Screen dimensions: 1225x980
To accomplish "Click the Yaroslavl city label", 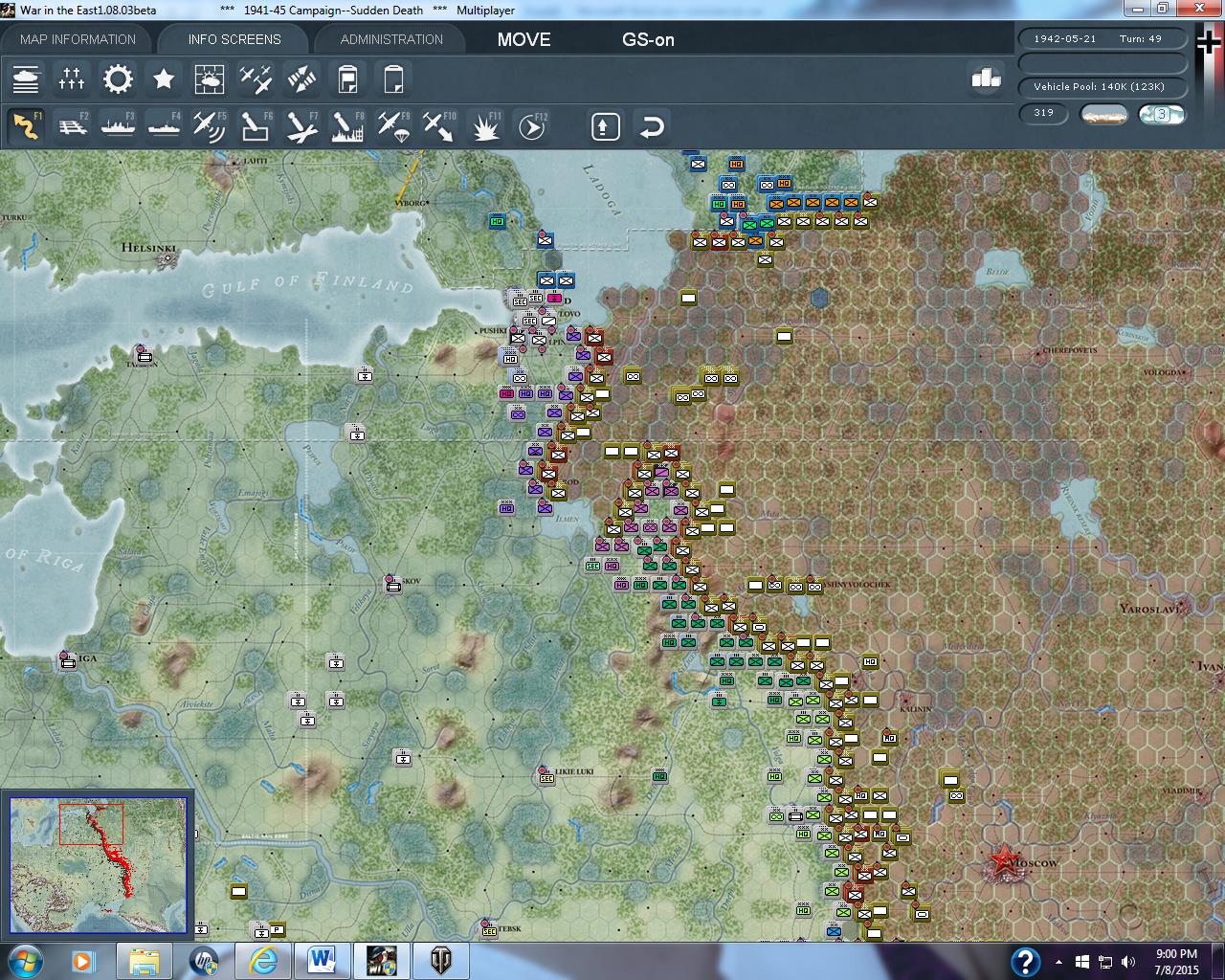I will tap(1152, 609).
